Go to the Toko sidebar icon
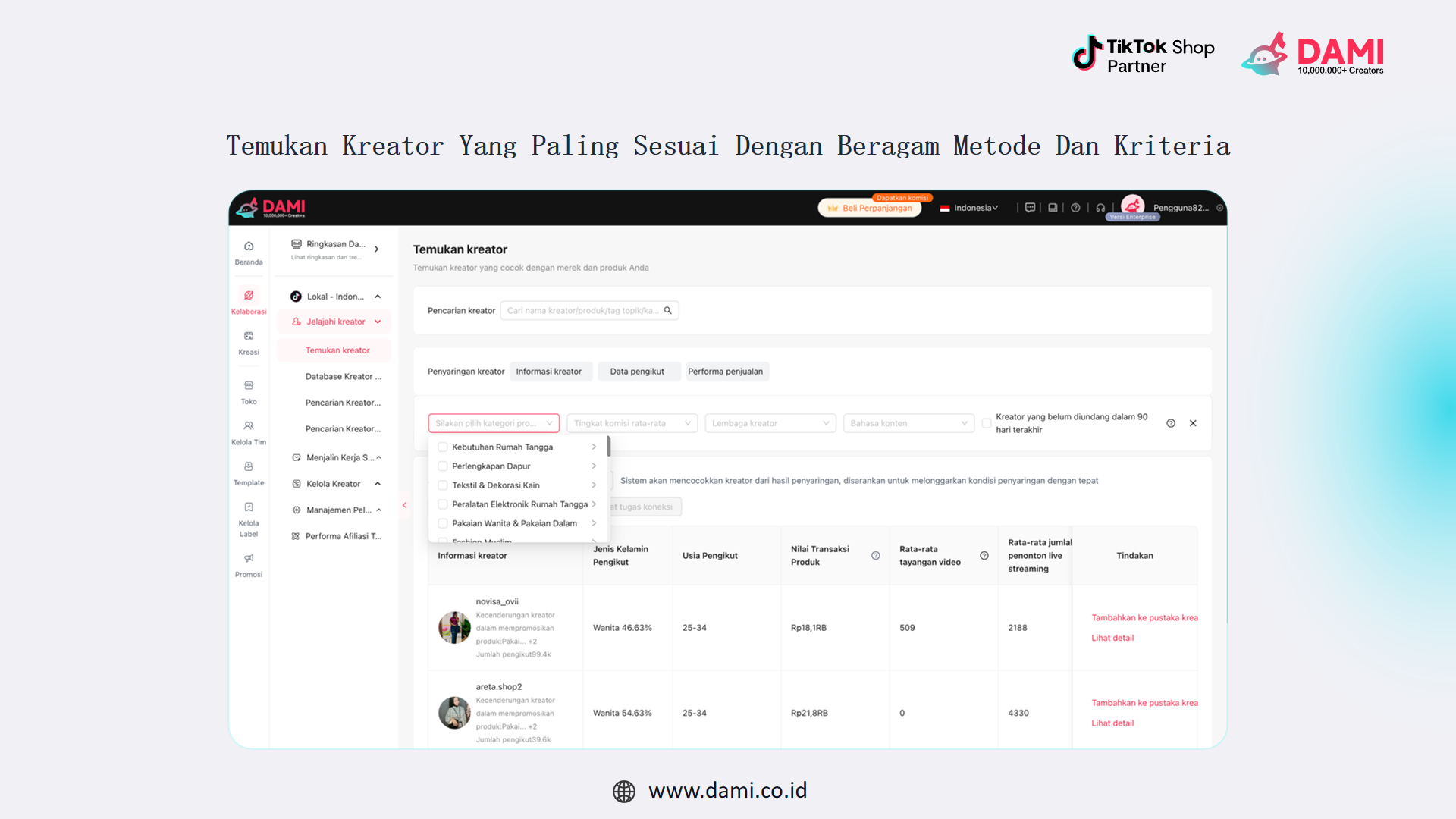The width and height of the screenshot is (1456, 819). [x=249, y=385]
